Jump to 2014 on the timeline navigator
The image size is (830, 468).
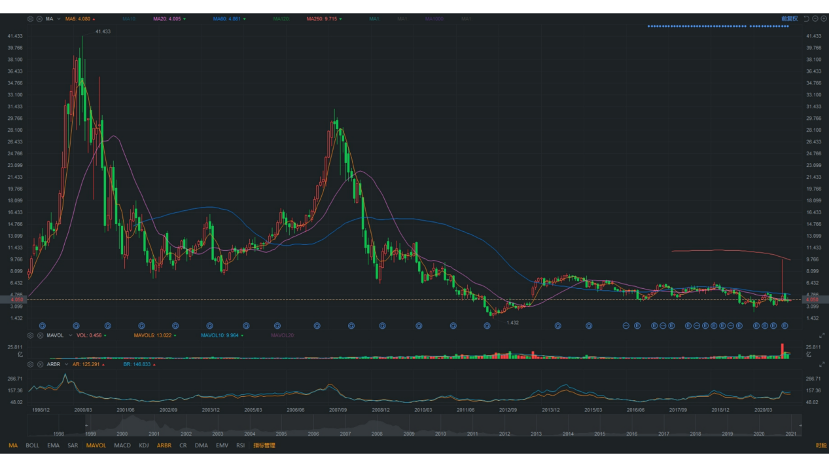[x=568, y=434]
